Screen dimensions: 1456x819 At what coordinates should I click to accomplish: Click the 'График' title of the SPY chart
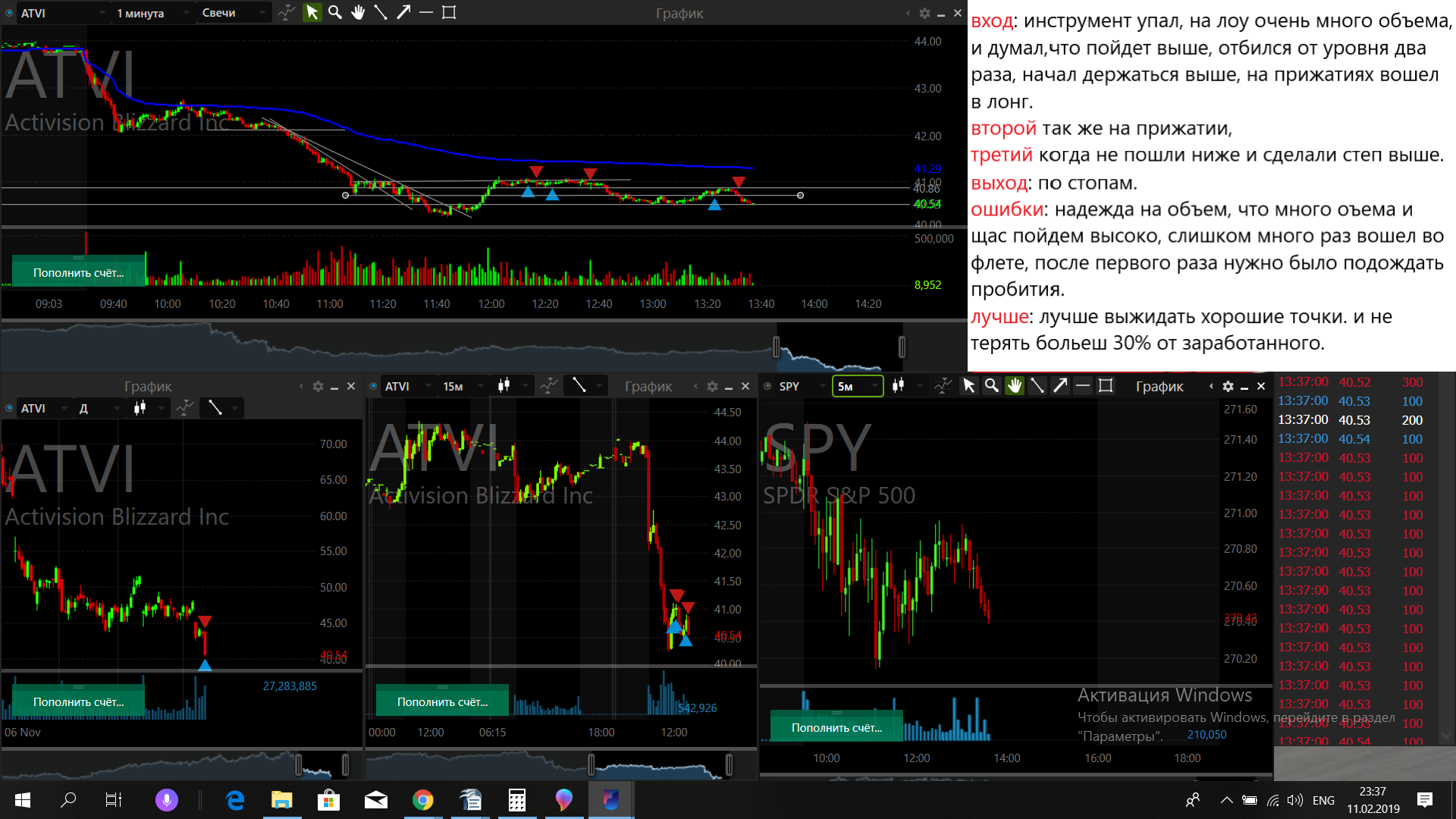pos(1159,386)
